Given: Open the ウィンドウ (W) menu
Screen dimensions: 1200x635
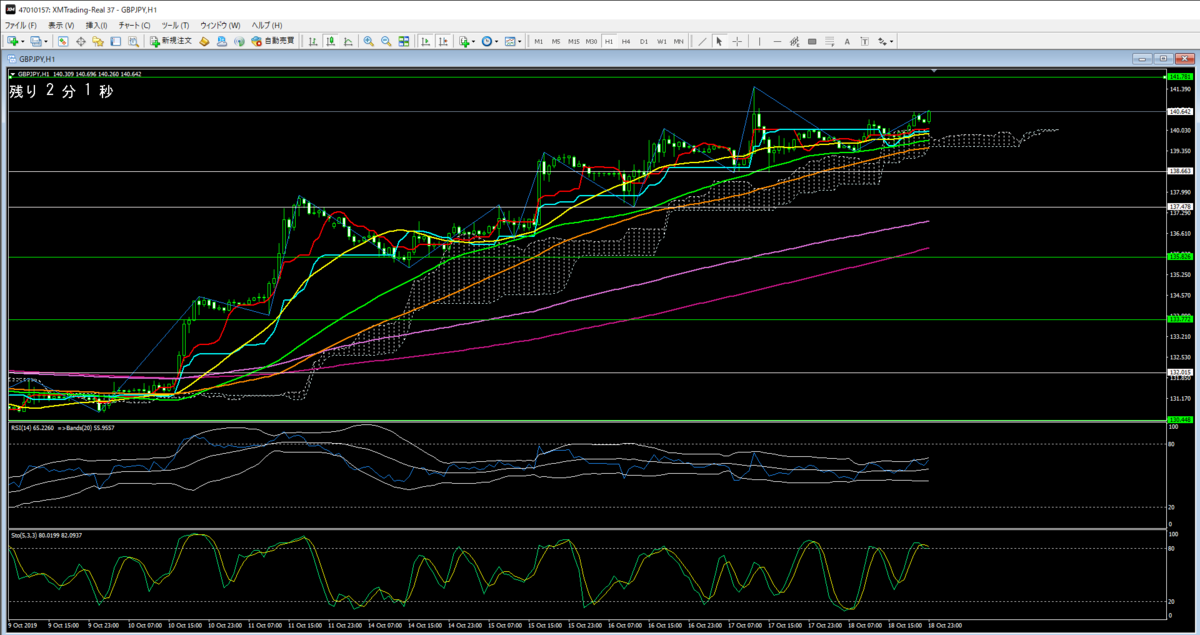Looking at the screenshot, I should pos(220,25).
